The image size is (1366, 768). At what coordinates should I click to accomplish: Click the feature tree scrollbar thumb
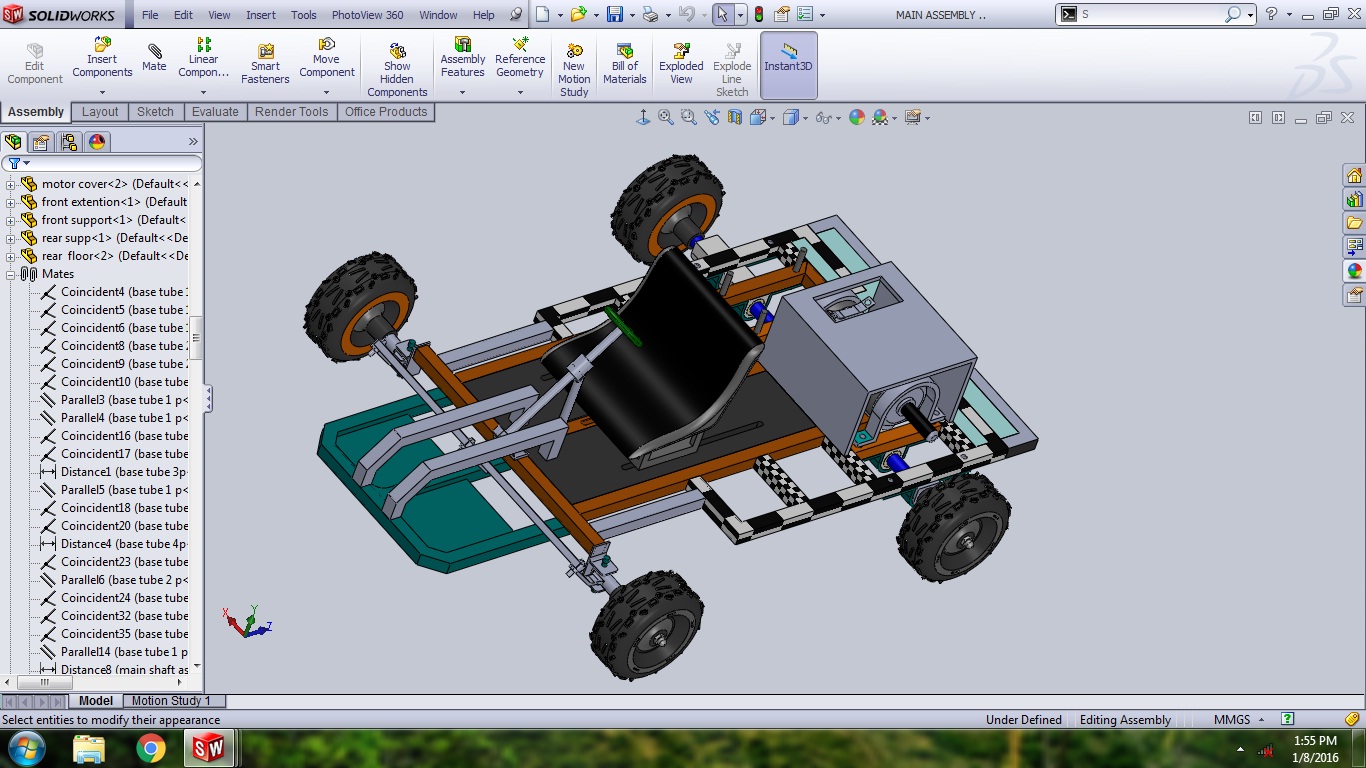click(x=197, y=338)
